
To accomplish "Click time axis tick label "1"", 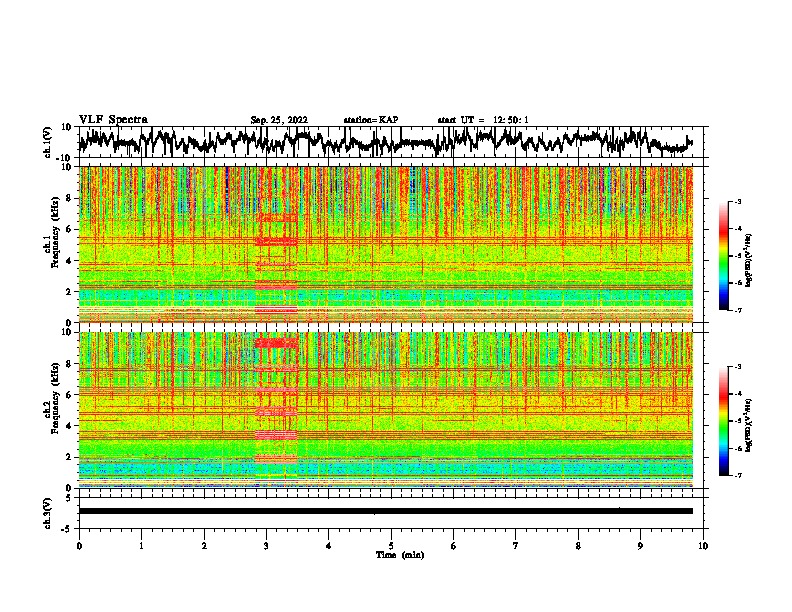I will click(x=141, y=546).
